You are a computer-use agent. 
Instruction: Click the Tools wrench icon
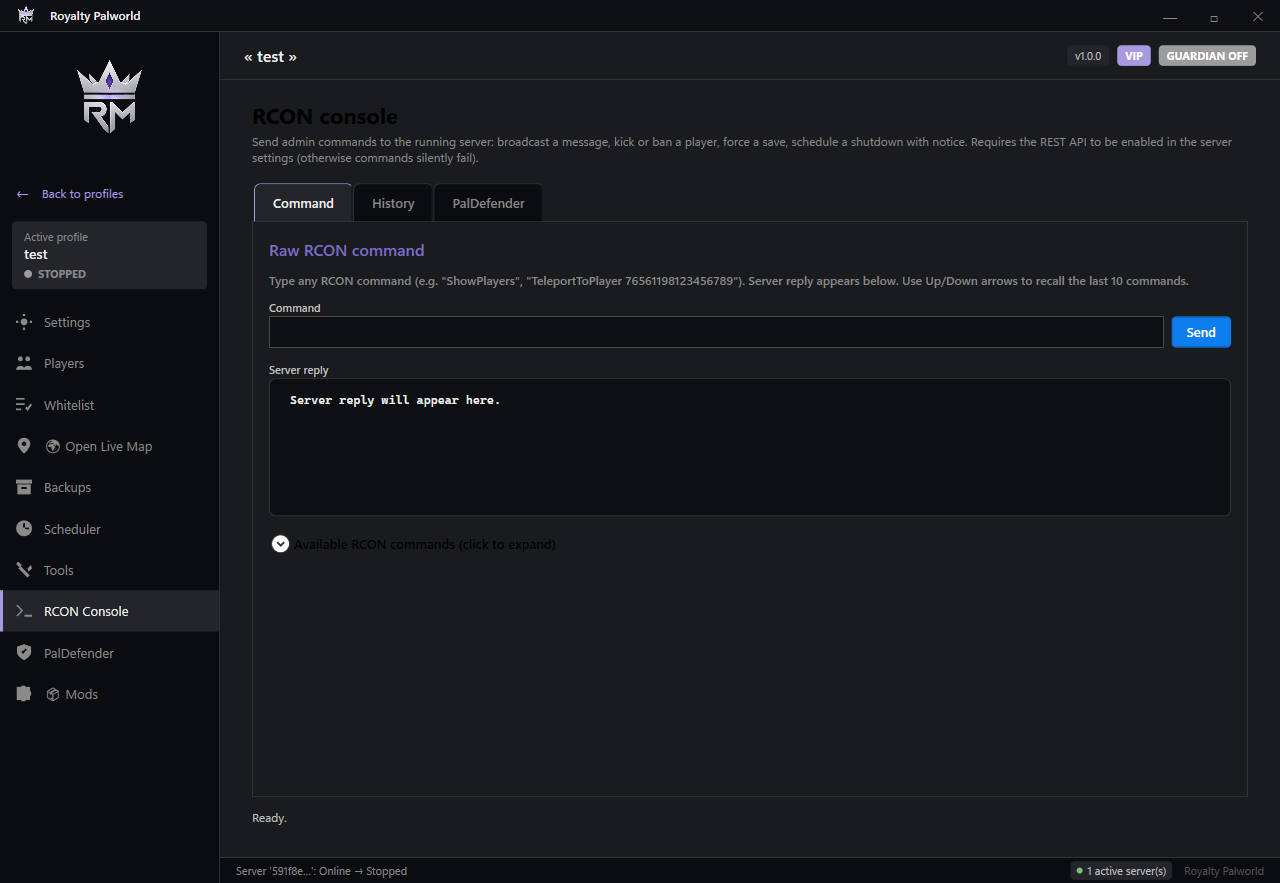24,570
